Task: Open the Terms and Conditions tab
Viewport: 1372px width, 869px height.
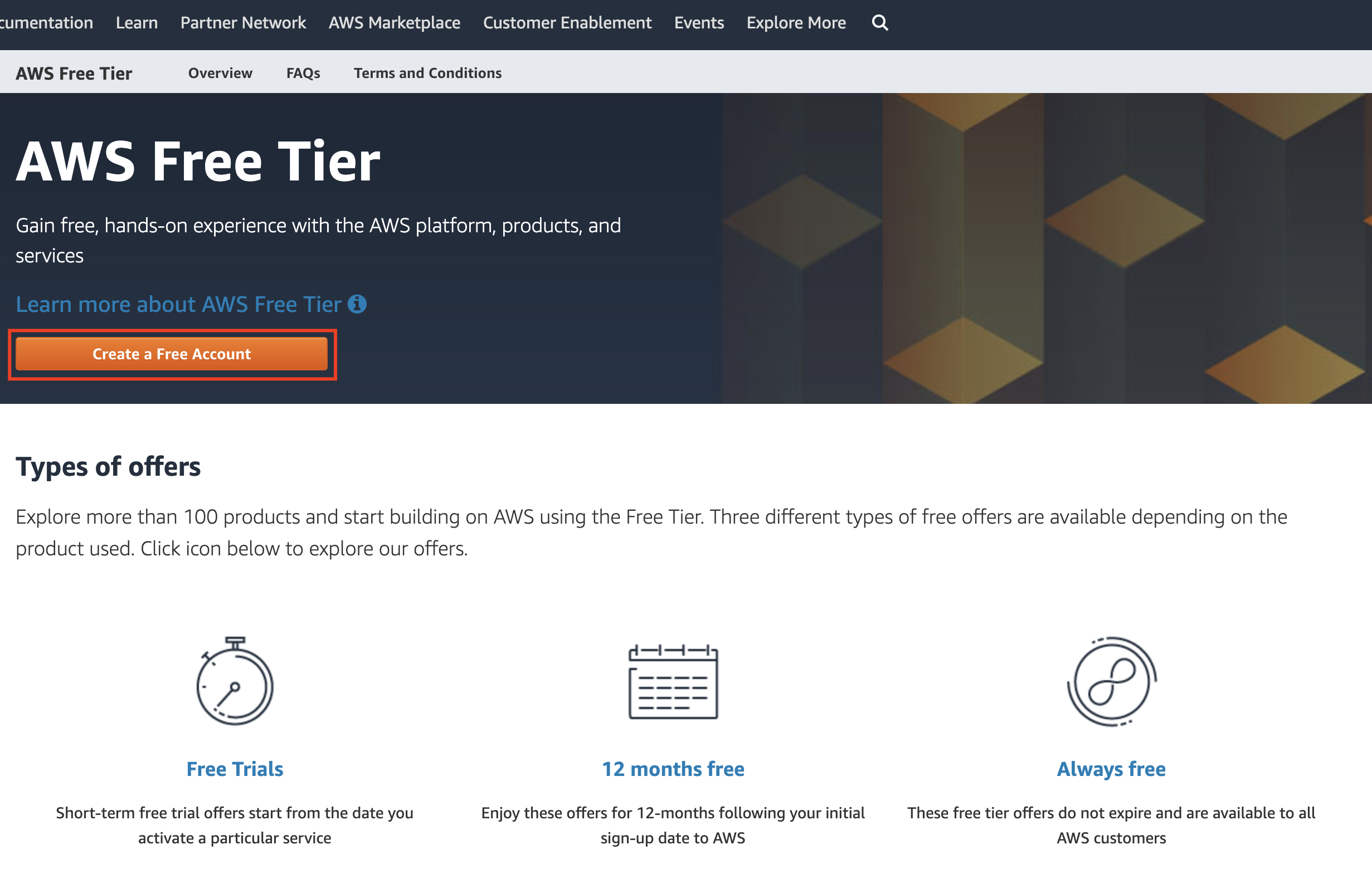Action: (x=427, y=73)
